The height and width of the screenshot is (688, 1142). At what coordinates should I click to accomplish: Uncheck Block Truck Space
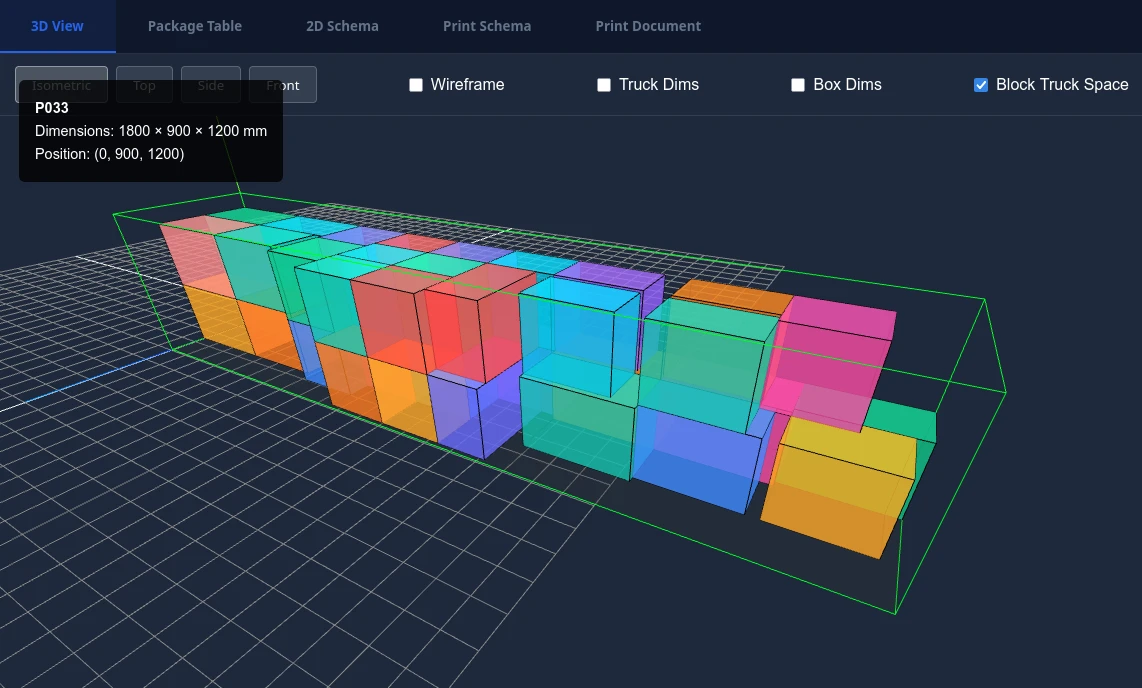point(981,85)
